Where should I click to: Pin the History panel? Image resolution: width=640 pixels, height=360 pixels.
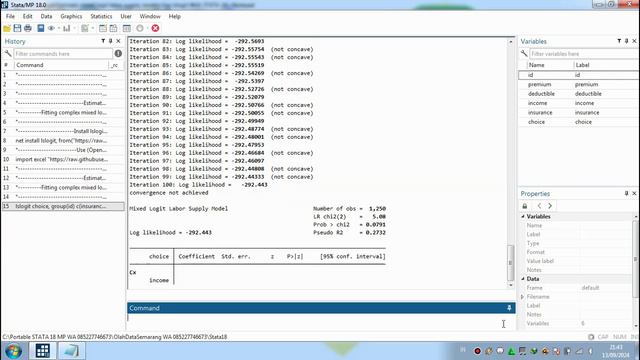tap(111, 41)
